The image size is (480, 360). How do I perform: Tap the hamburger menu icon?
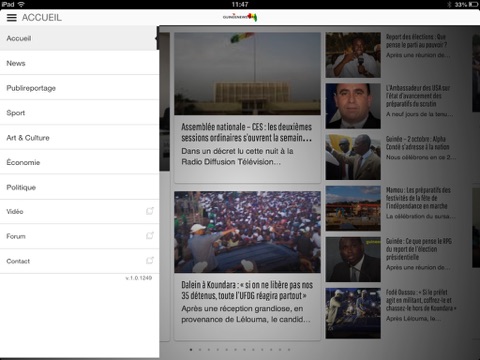(12, 18)
